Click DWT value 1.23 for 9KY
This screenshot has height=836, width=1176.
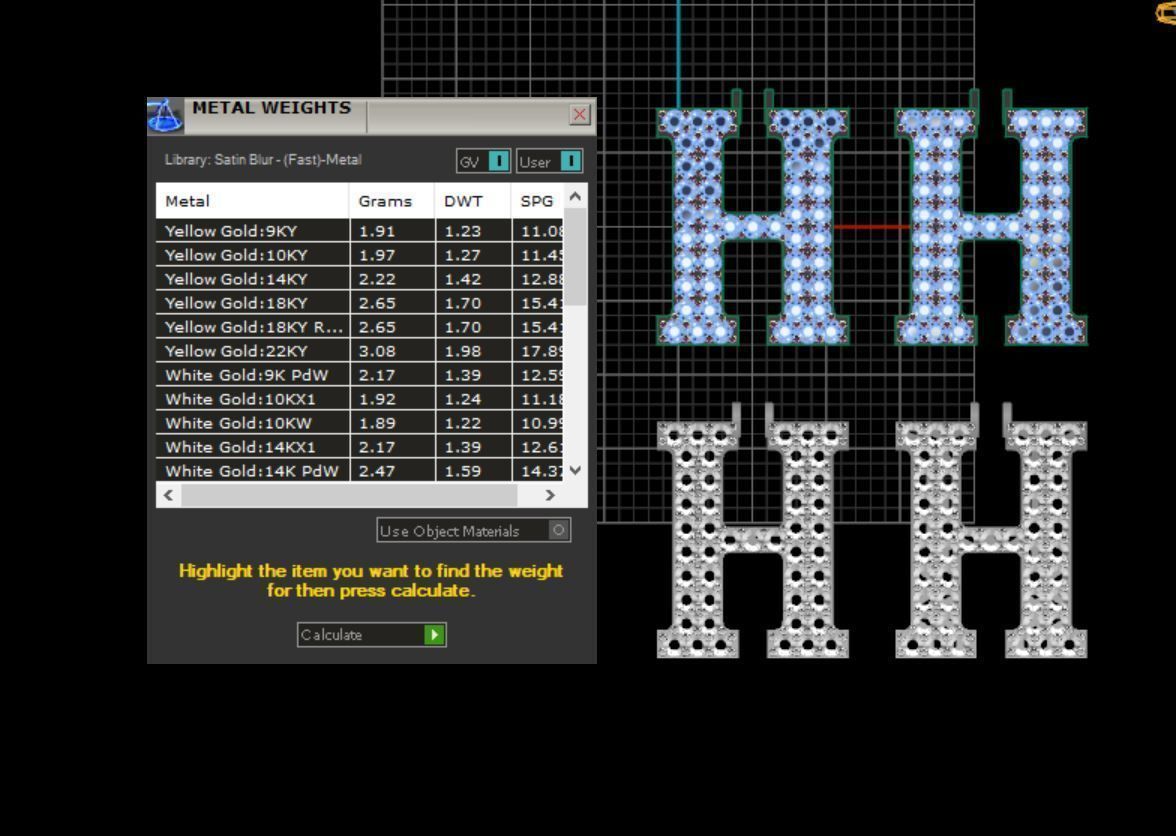tap(463, 231)
